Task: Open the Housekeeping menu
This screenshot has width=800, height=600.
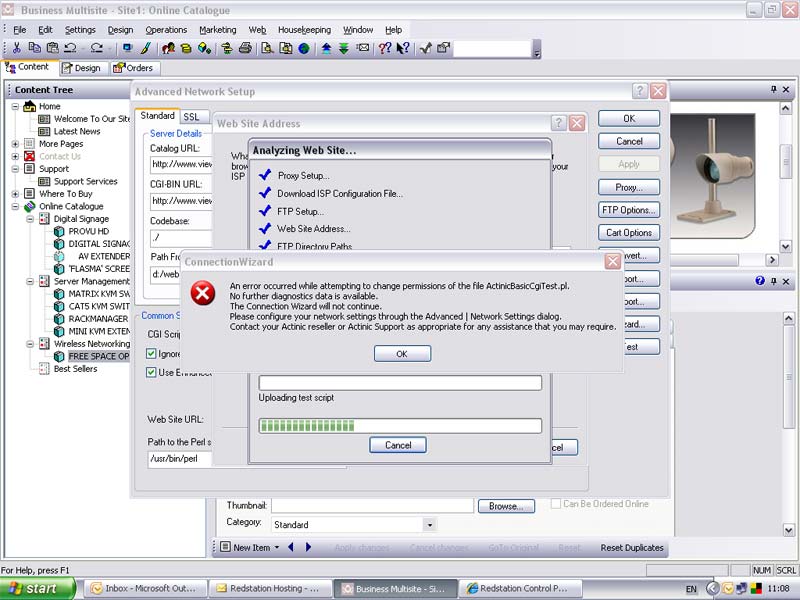Action: [x=305, y=30]
